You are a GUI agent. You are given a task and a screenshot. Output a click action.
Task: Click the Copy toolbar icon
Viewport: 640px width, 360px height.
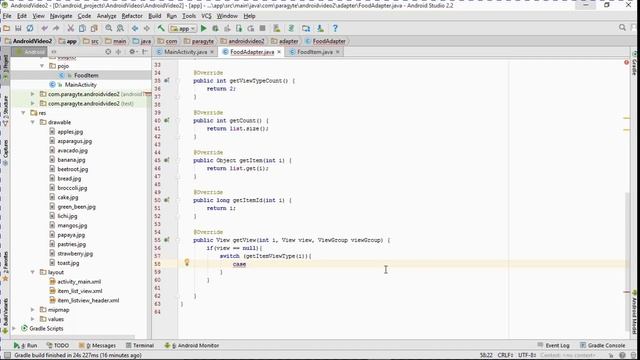click(82, 28)
